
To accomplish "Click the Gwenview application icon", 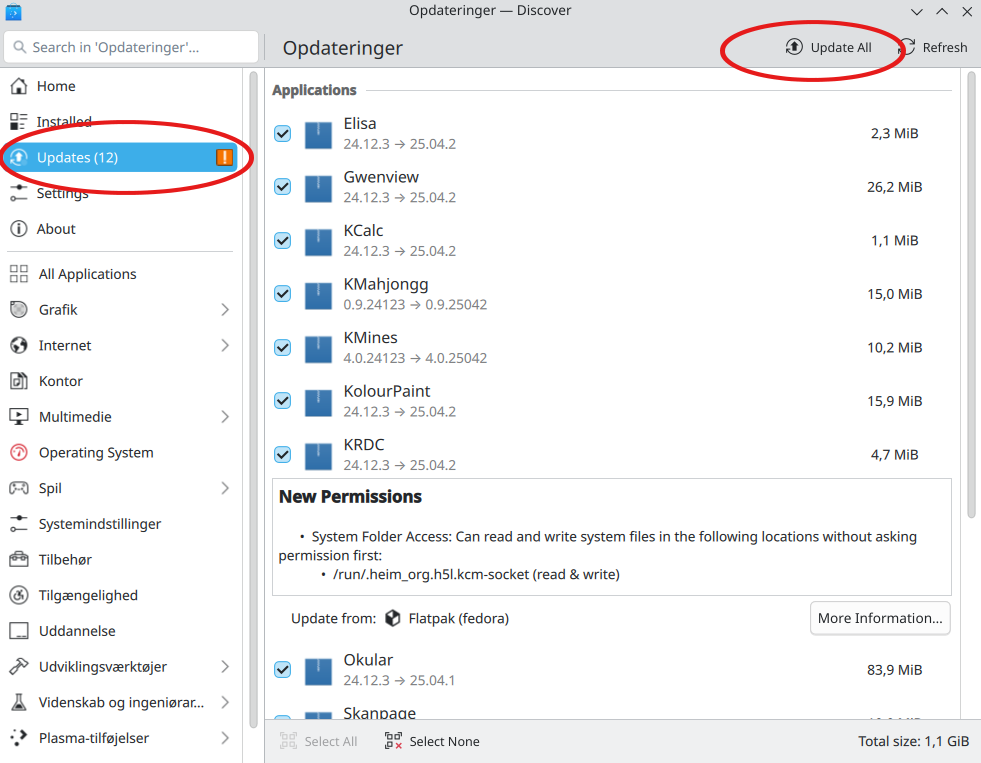I will (x=317, y=187).
